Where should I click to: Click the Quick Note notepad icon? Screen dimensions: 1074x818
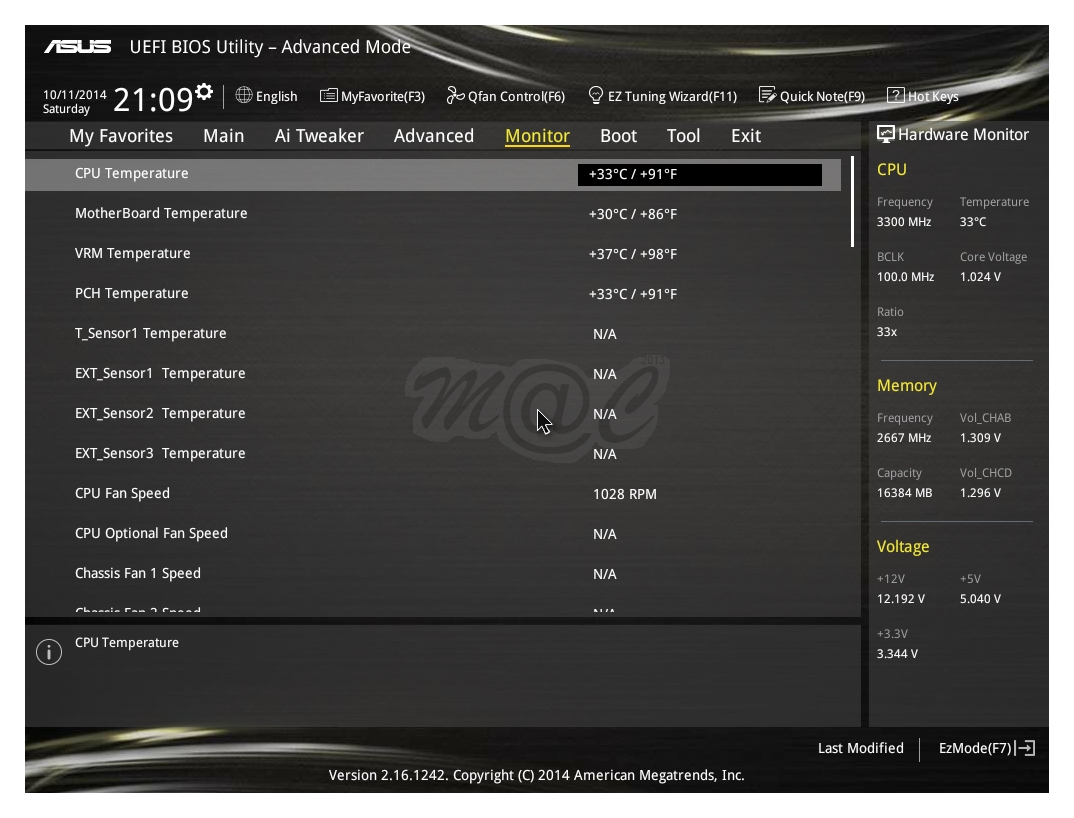[x=767, y=95]
